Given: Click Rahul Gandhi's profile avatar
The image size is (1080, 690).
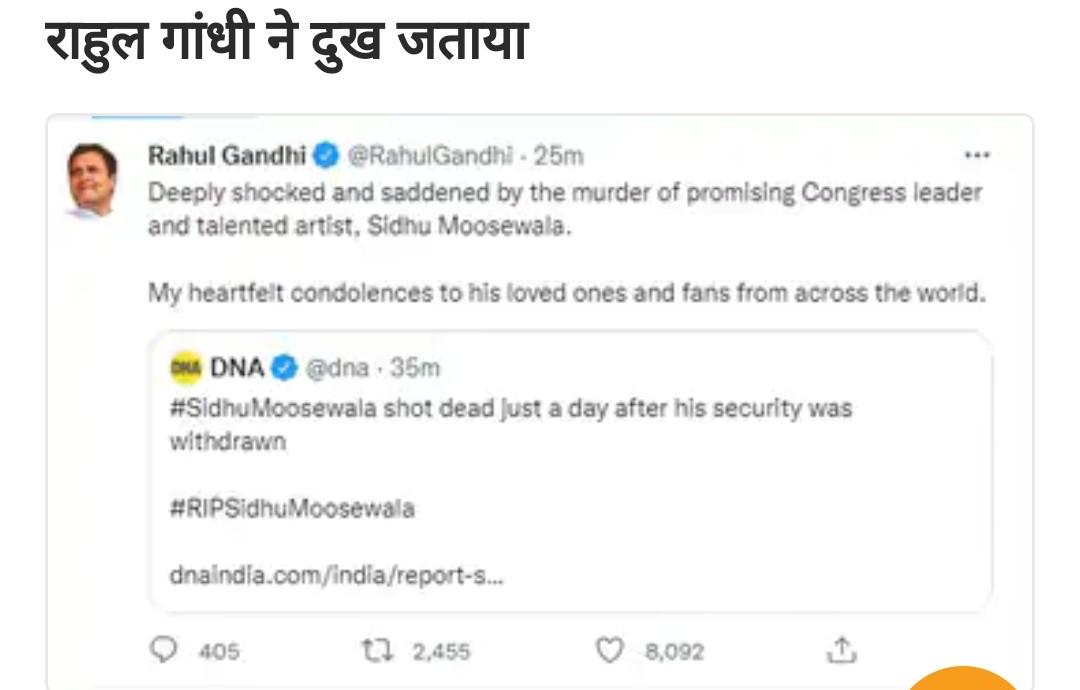Looking at the screenshot, I should coord(93,180).
